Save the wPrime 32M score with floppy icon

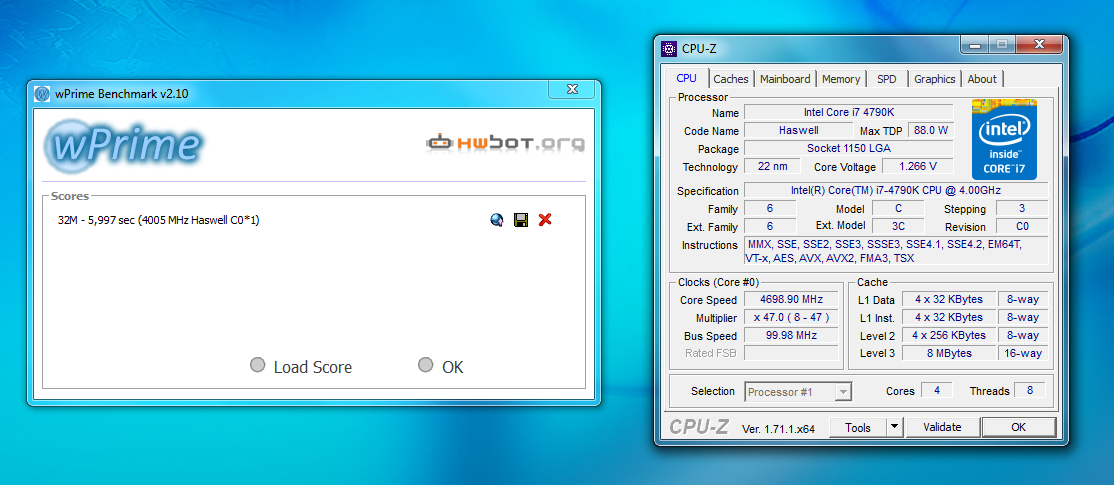tap(521, 220)
